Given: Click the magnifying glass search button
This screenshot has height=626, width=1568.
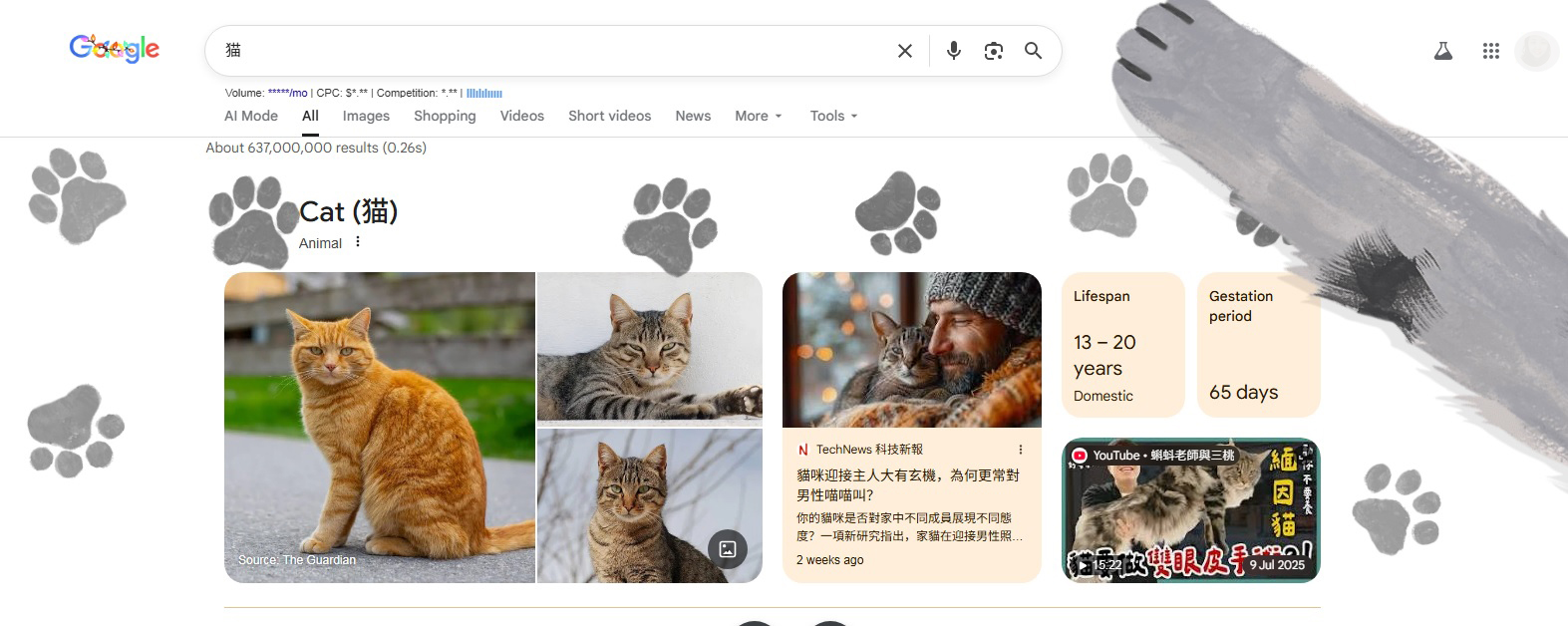Looking at the screenshot, I should 1034,51.
